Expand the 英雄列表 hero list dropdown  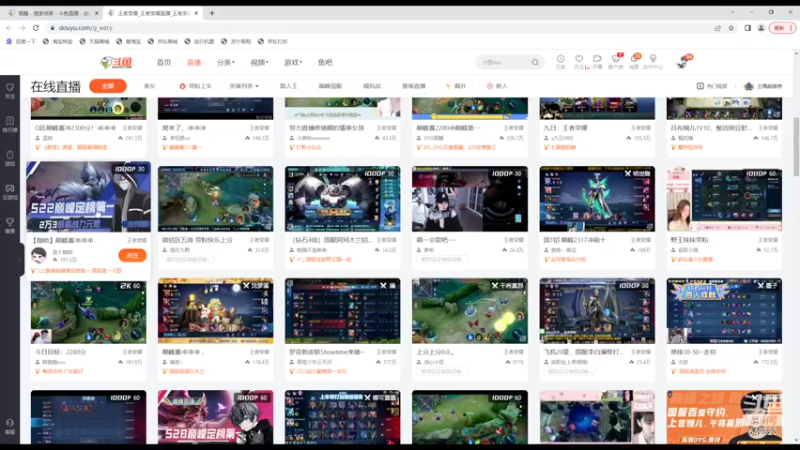pos(244,86)
